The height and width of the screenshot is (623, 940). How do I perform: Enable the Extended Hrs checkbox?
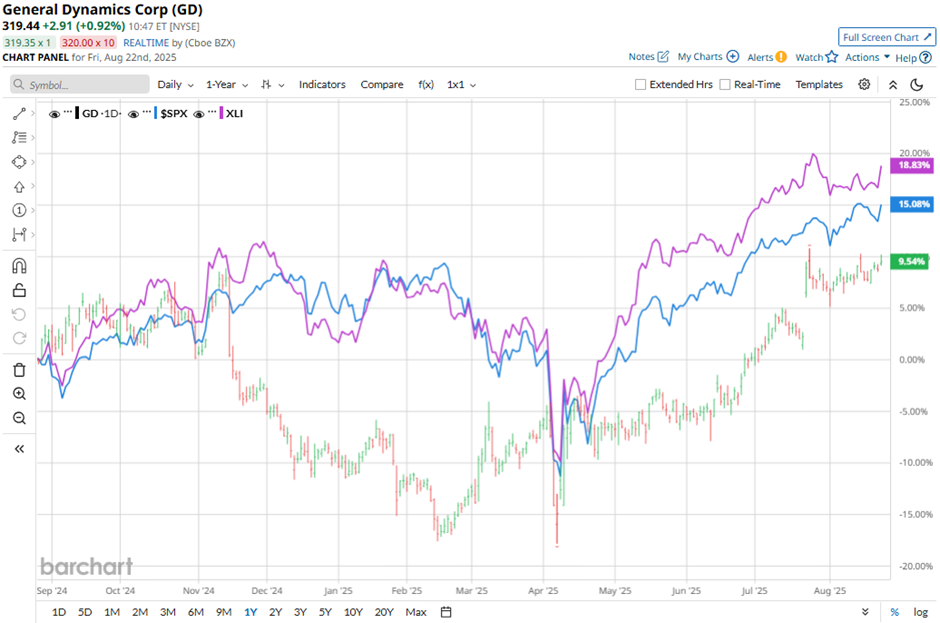pyautogui.click(x=640, y=85)
